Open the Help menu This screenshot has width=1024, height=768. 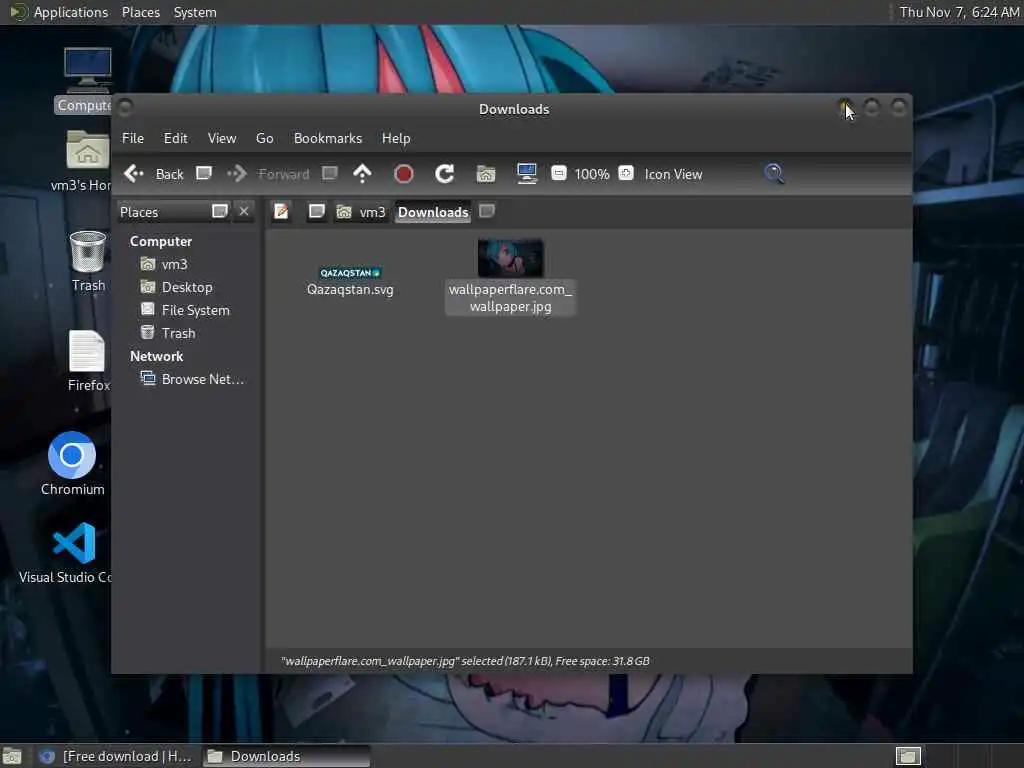pos(396,138)
